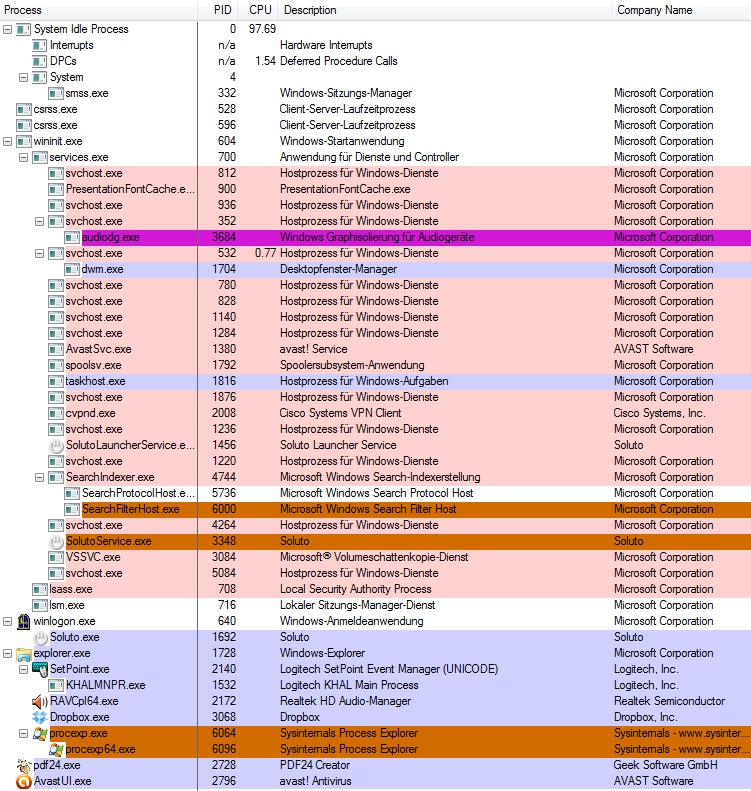Viewport: 751px width, 791px height.
Task: Click PID value 3348
Action: pos(224,541)
